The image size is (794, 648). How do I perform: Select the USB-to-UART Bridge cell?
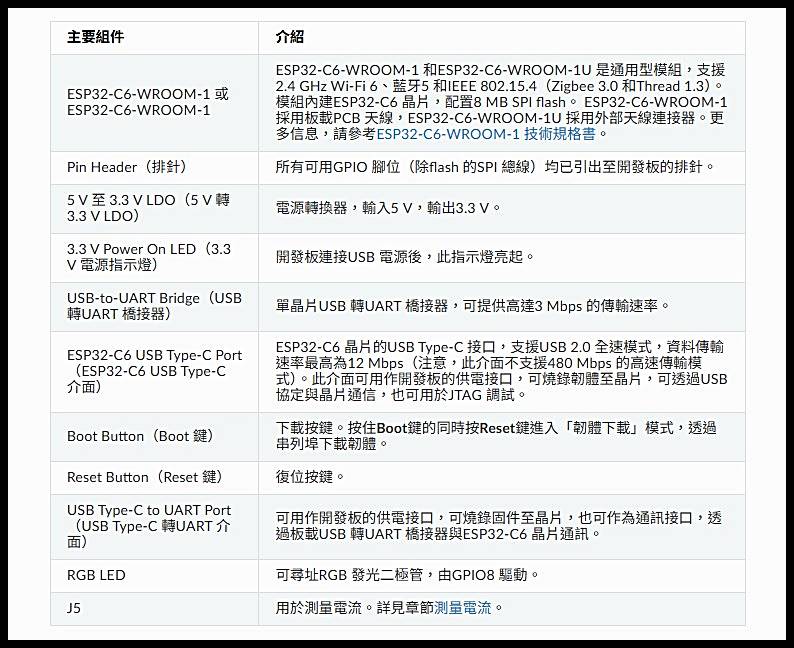154,306
